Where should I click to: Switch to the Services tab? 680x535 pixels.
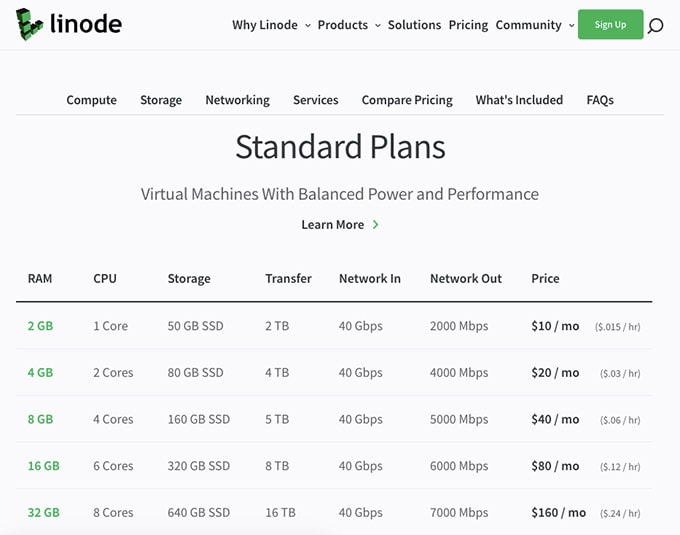pos(316,100)
